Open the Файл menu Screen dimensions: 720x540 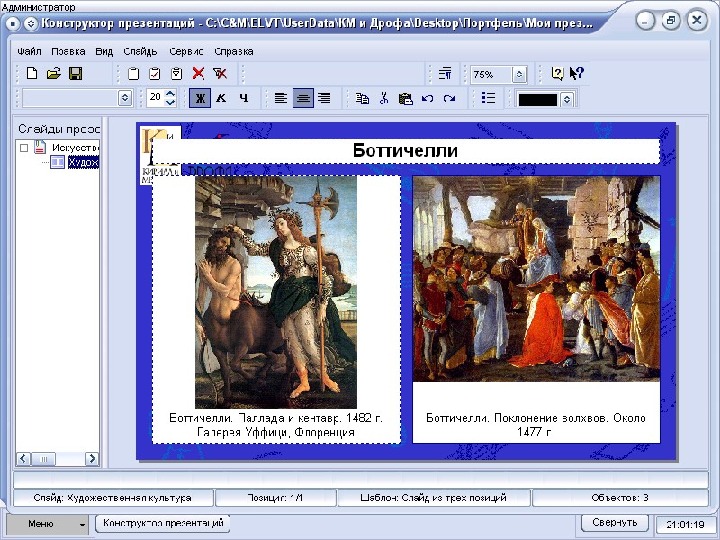29,51
